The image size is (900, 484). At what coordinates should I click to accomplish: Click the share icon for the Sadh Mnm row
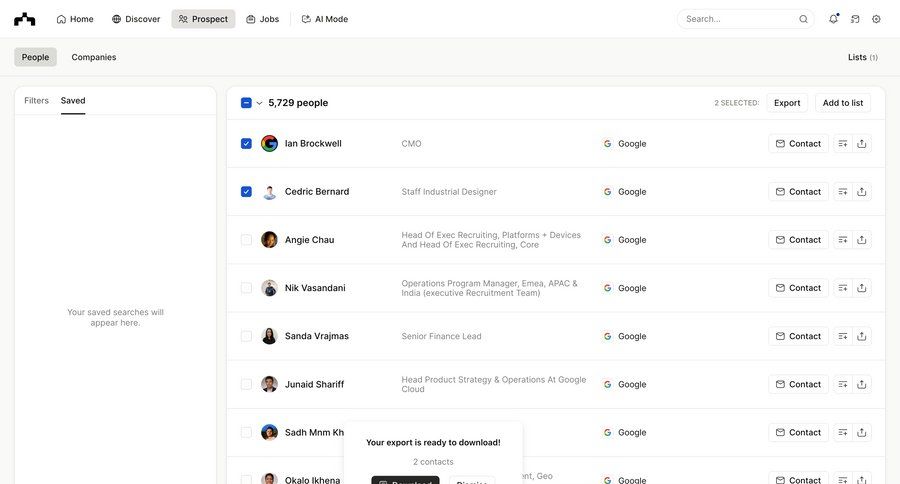862,432
